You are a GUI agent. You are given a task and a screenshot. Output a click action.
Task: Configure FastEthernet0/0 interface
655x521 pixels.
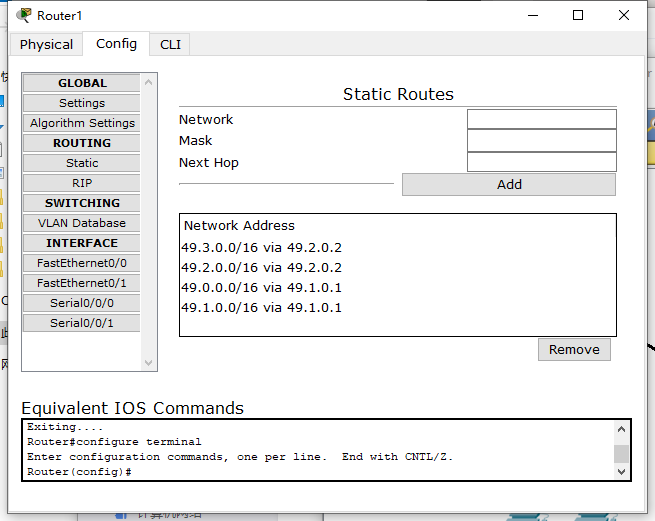tap(82, 263)
